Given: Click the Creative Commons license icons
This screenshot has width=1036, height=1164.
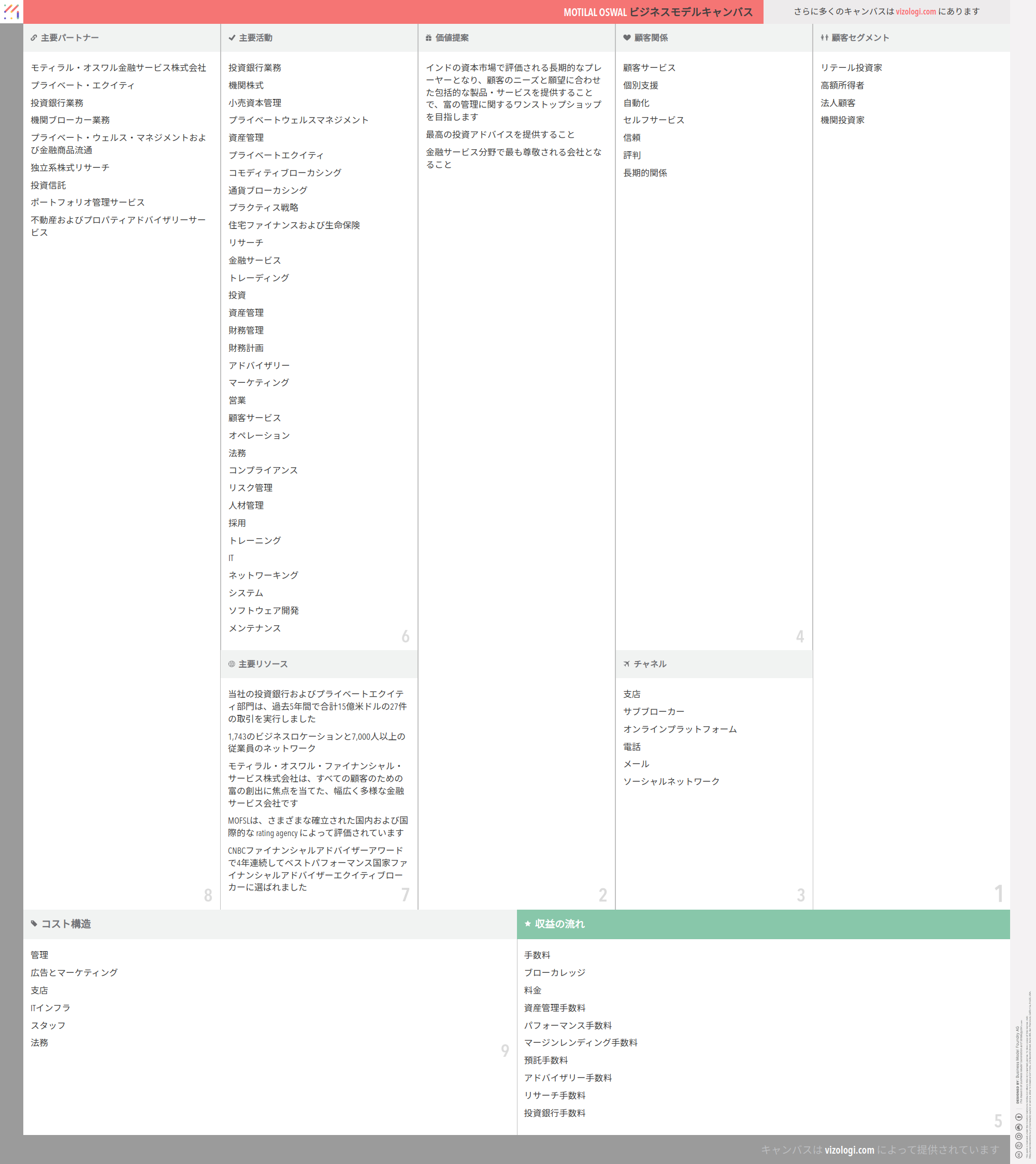Looking at the screenshot, I should pos(1019,1133).
